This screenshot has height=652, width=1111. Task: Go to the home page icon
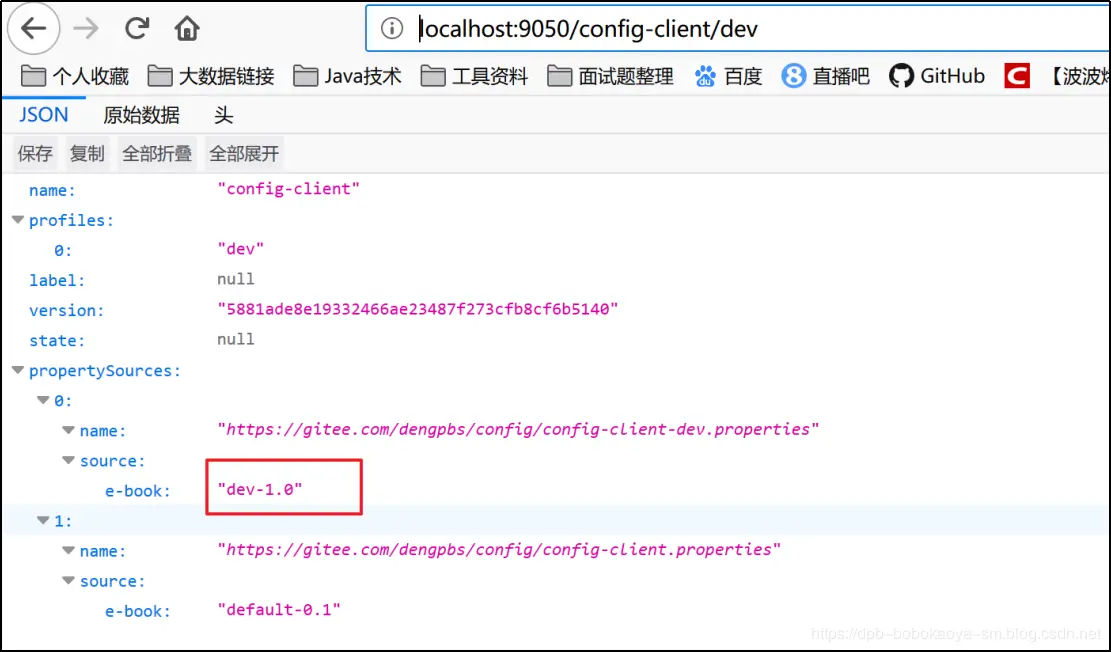187,28
